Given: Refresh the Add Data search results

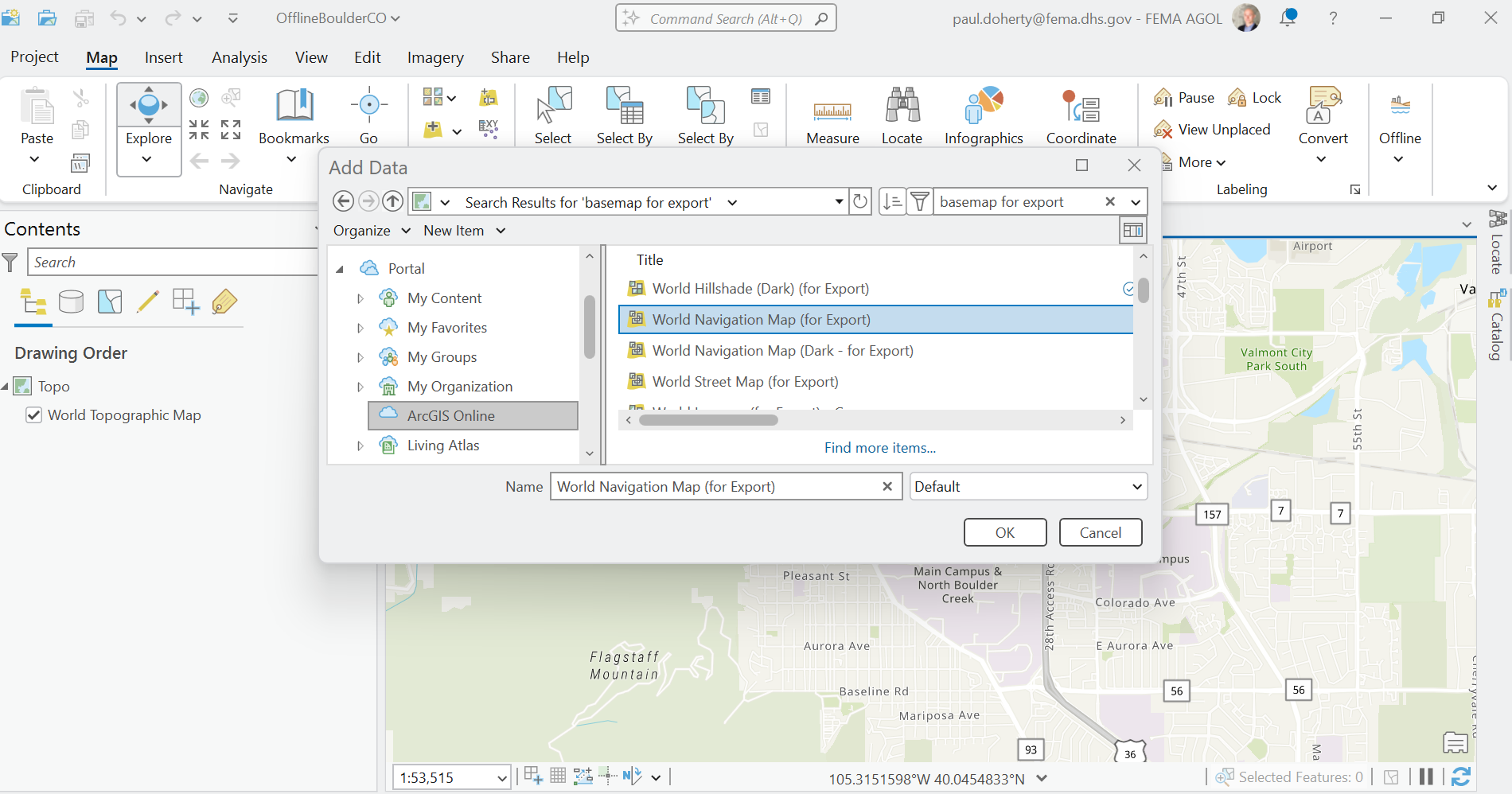Looking at the screenshot, I should point(860,201).
